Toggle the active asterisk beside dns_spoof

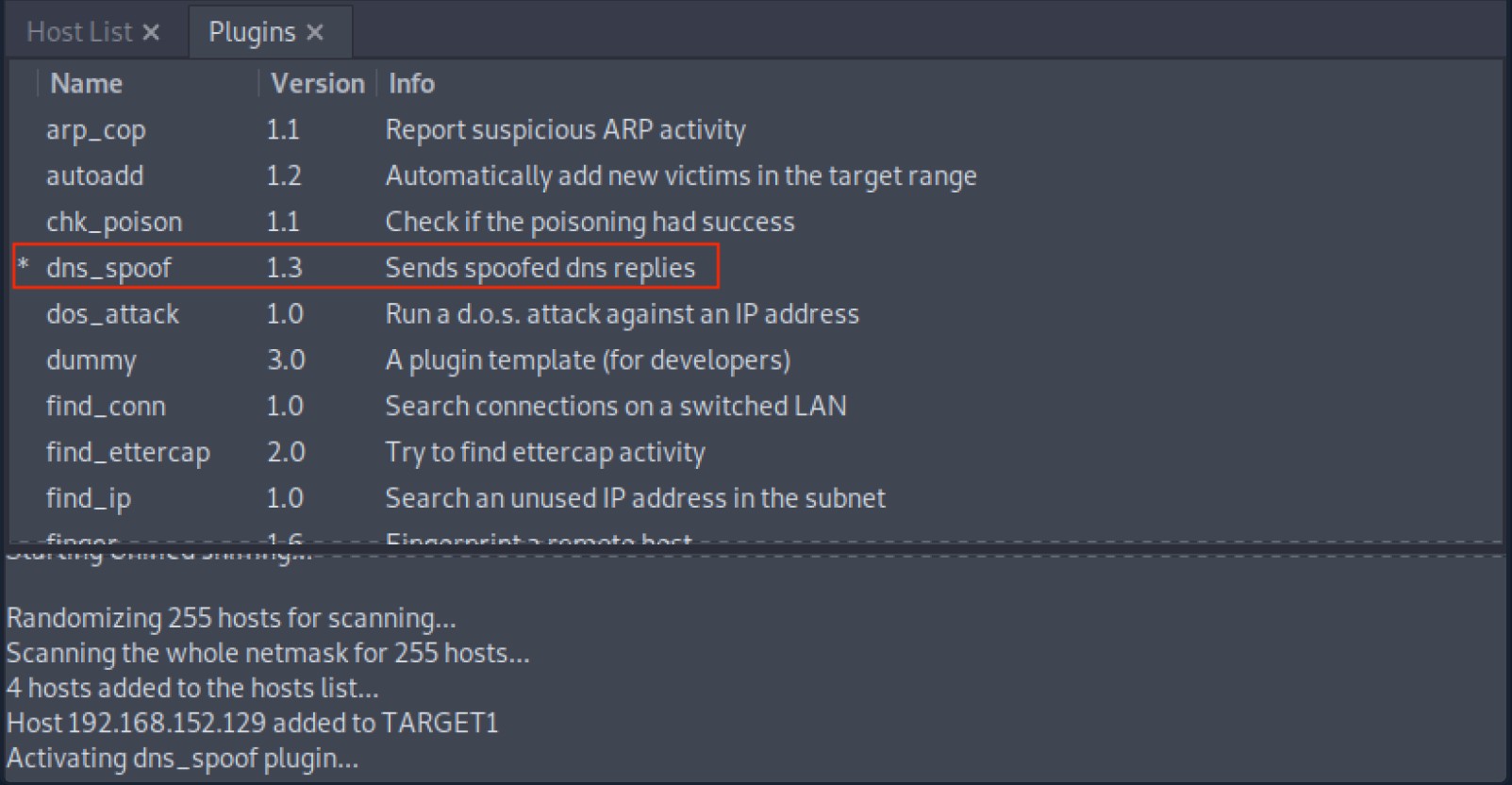point(24,265)
